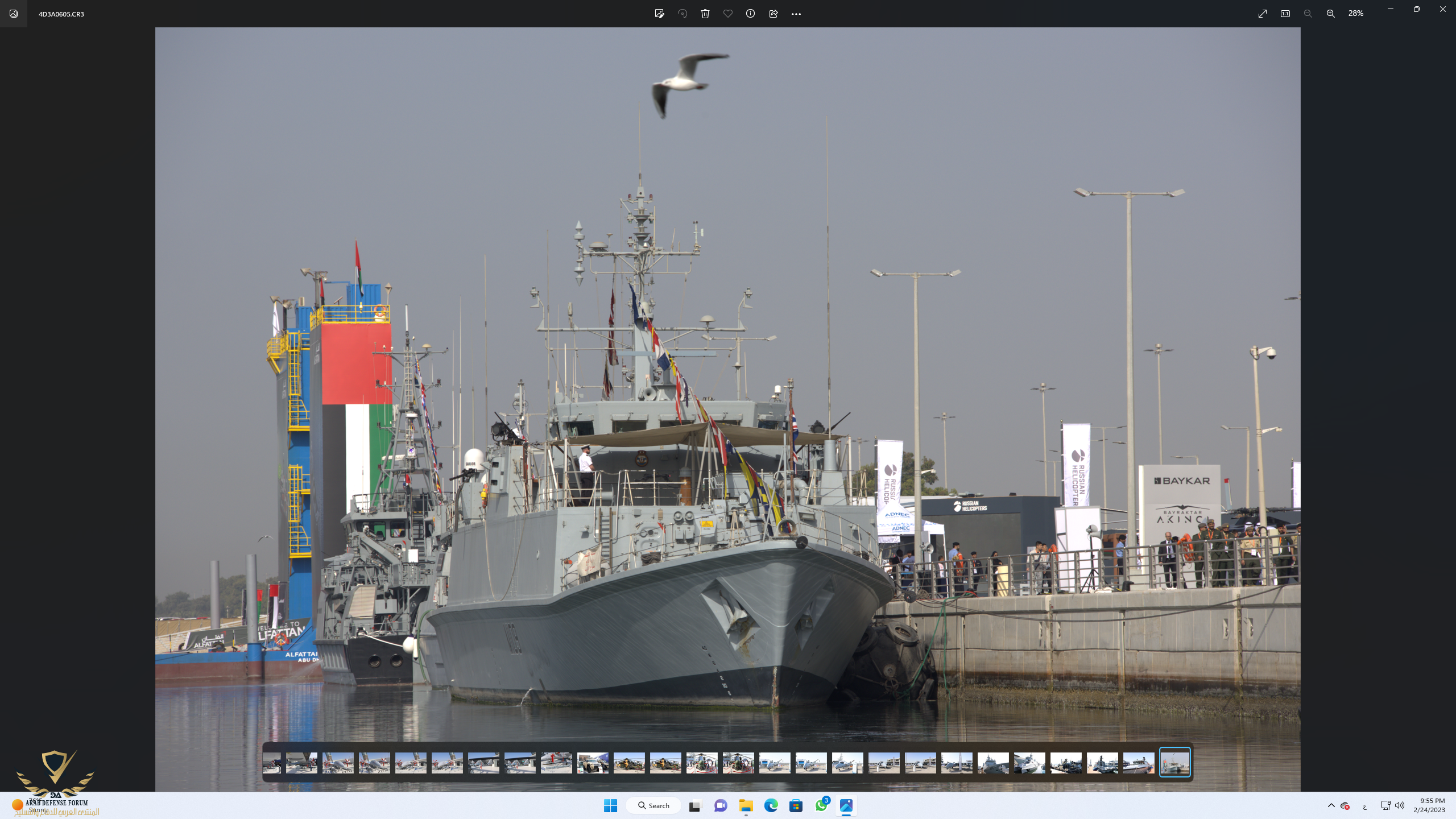Open network settings tray icon
The width and height of the screenshot is (1456, 819).
point(1385,805)
